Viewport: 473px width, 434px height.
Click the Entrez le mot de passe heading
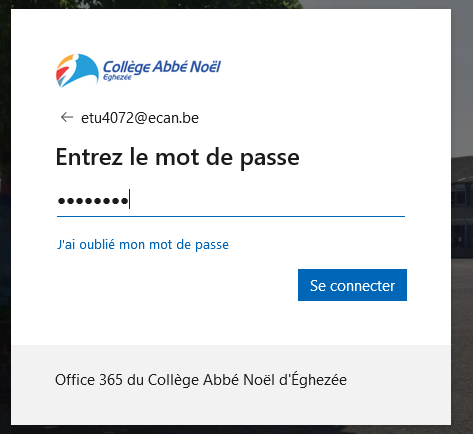pos(178,157)
